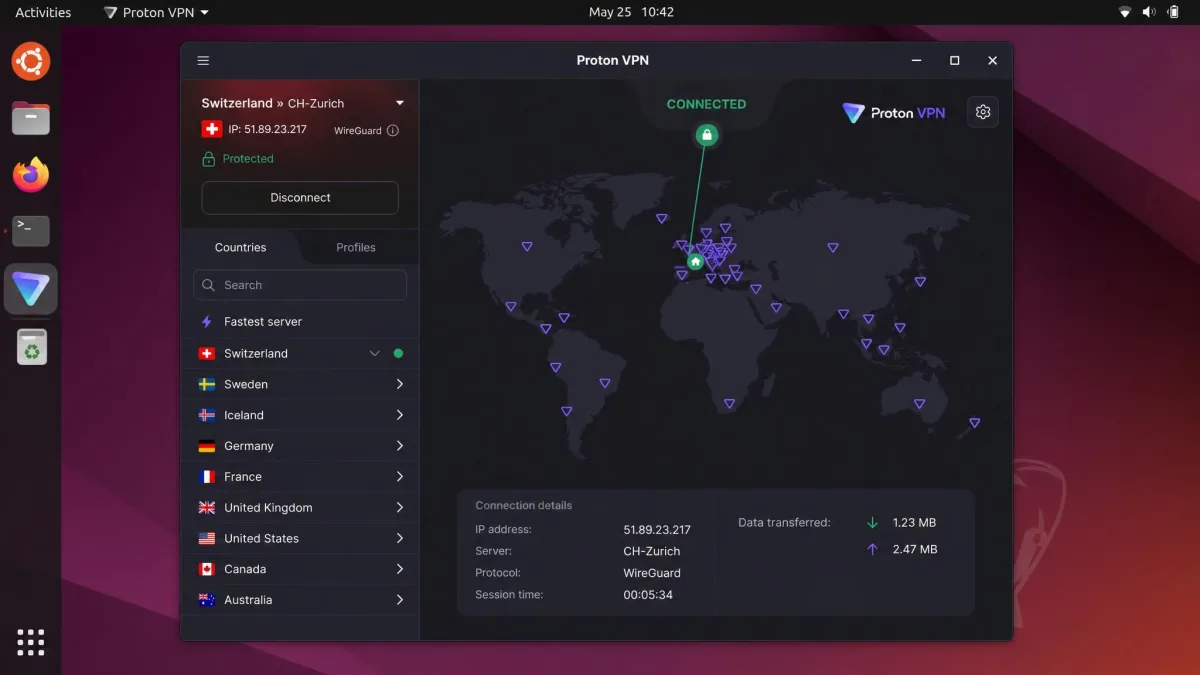Click the United States flag icon

(207, 538)
